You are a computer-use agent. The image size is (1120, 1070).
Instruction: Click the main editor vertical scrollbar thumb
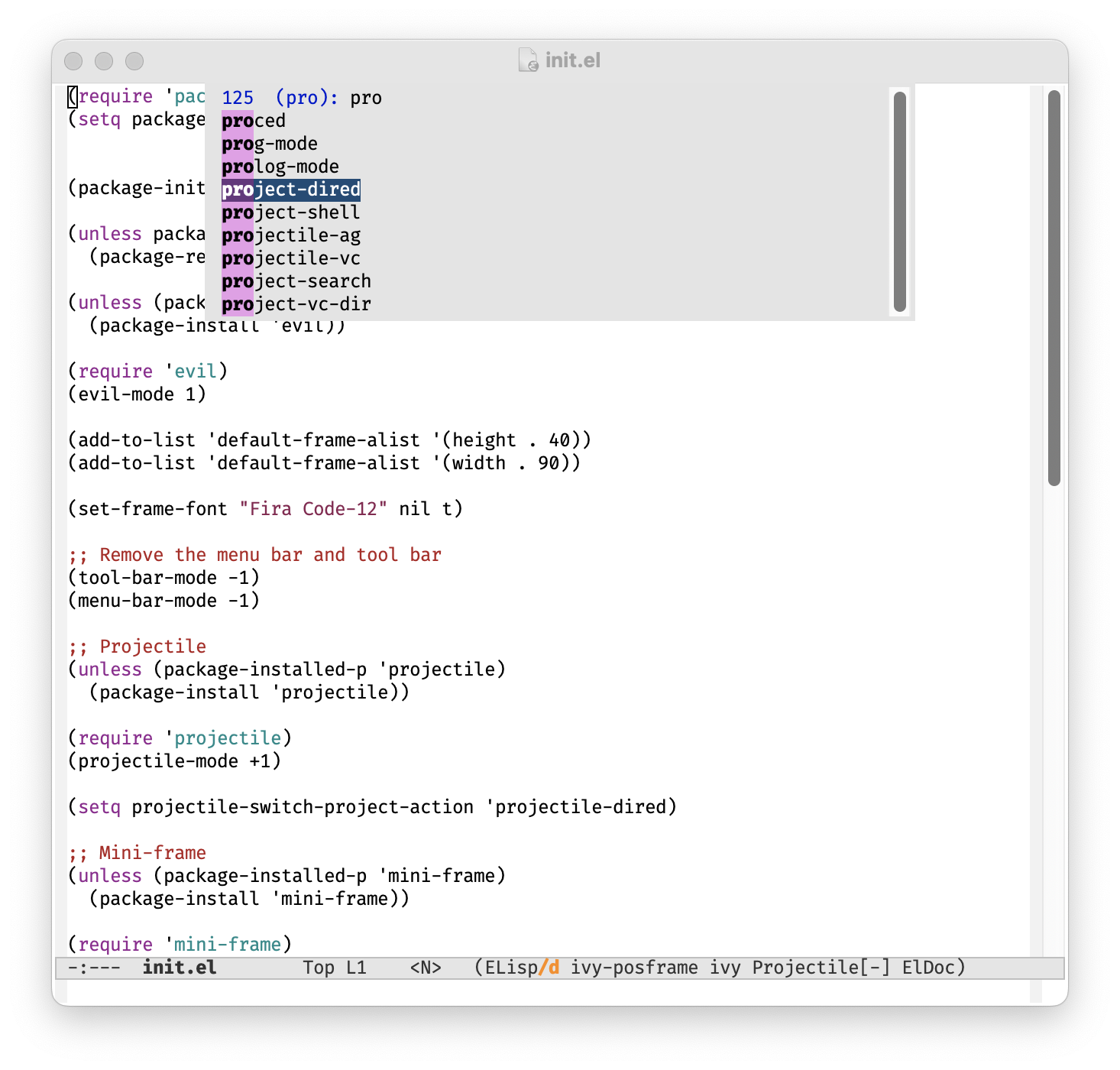pos(1054,288)
